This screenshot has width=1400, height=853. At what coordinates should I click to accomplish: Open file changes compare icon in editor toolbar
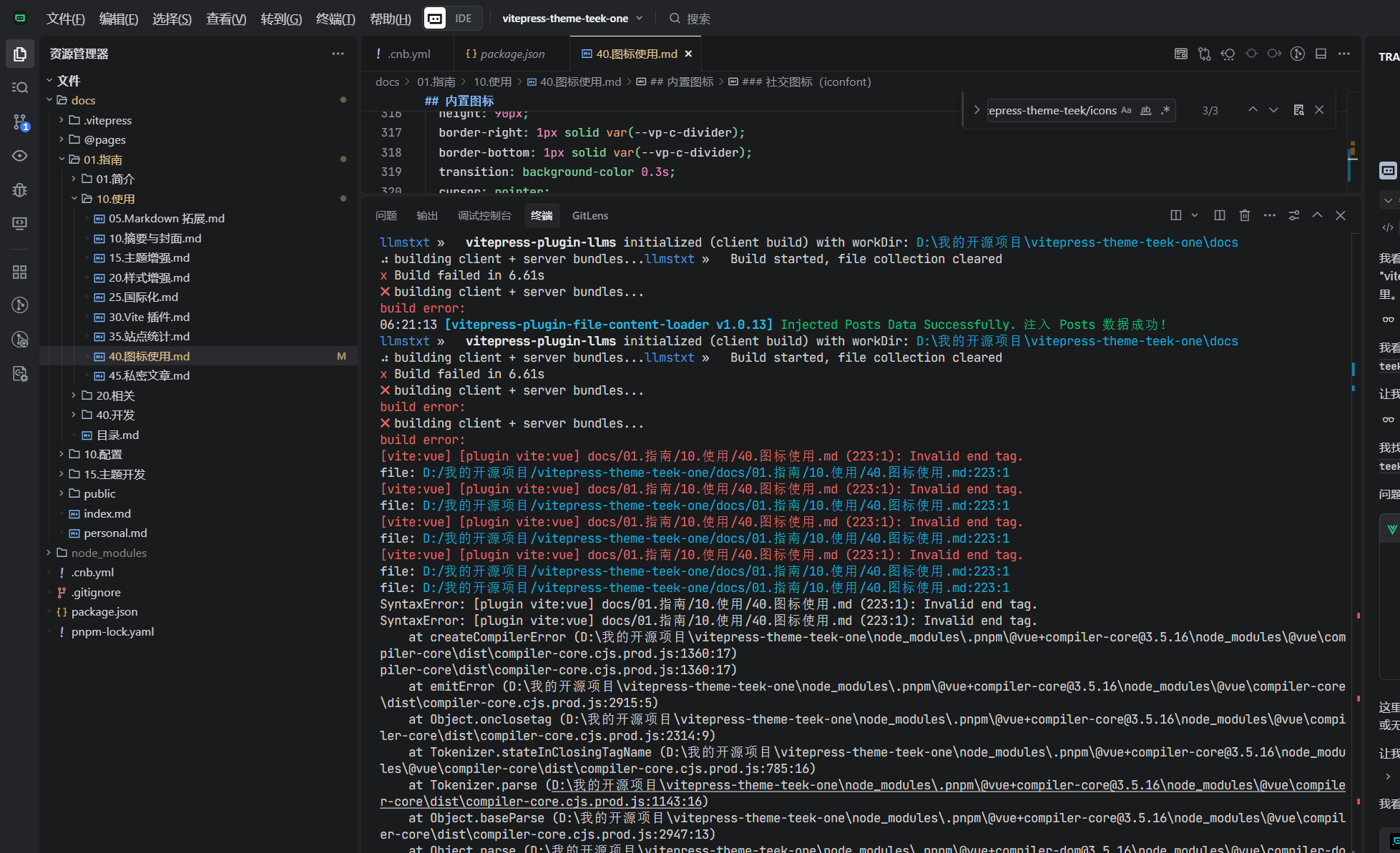coord(1205,54)
